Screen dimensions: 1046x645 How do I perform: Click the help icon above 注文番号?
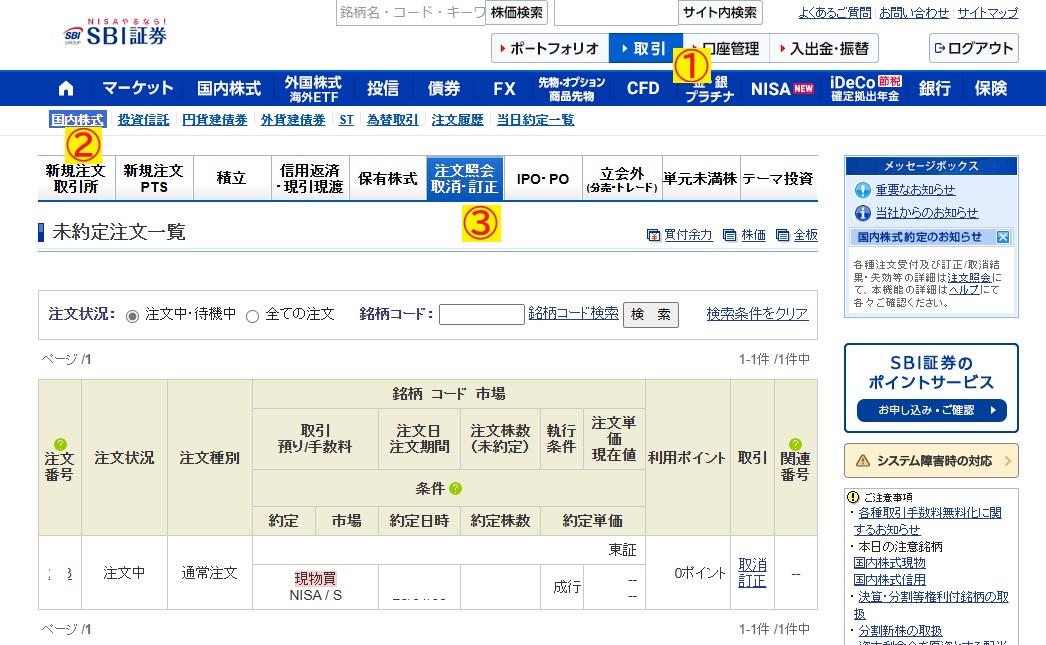point(60,443)
